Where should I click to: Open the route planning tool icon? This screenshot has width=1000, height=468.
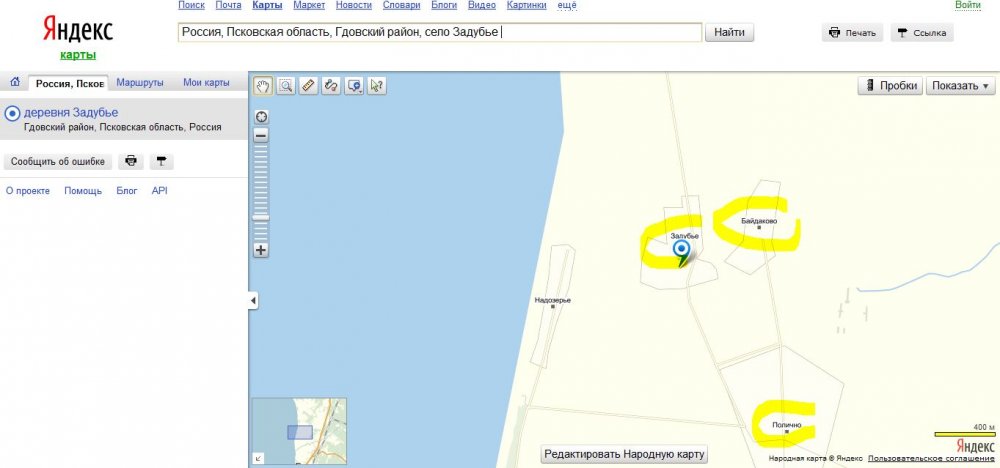click(331, 85)
